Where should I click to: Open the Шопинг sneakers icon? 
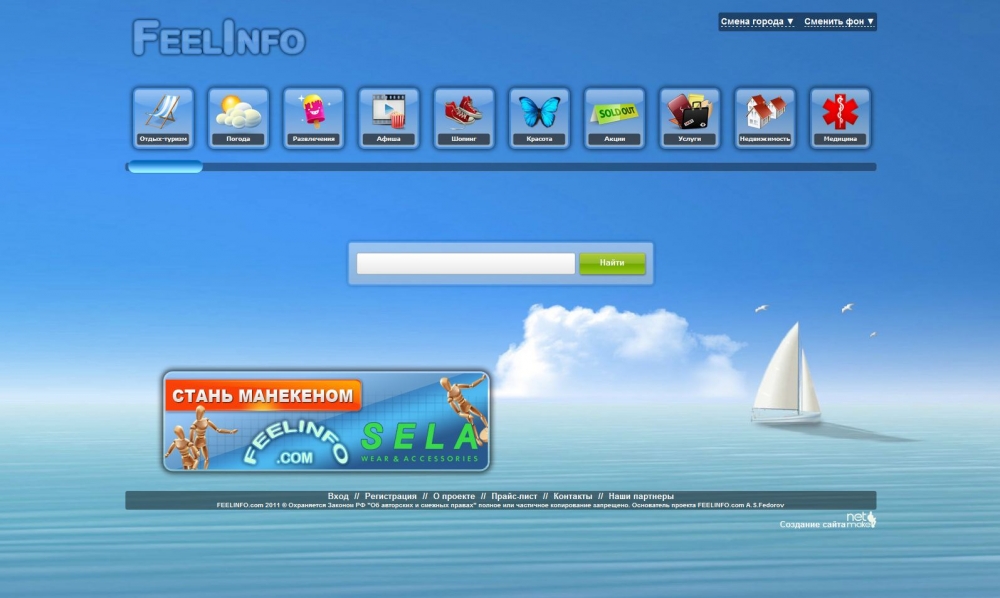click(464, 118)
